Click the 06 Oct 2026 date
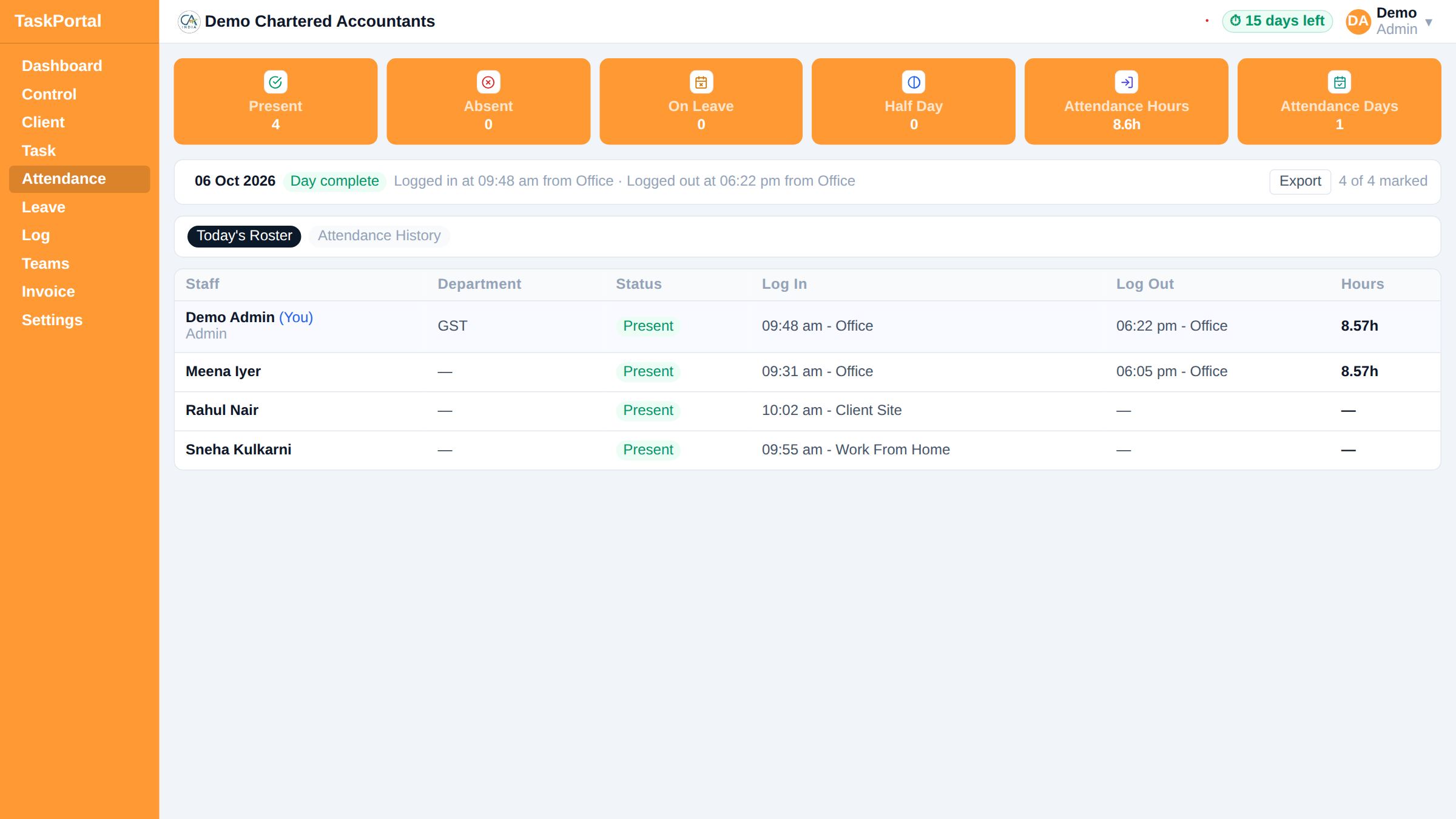Image resolution: width=1456 pixels, height=819 pixels. coord(235,181)
